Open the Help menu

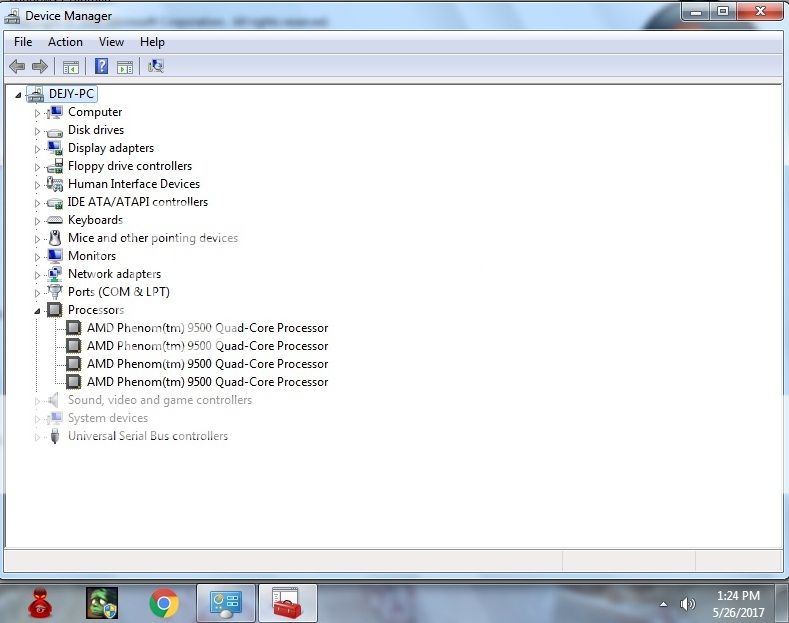pos(152,42)
